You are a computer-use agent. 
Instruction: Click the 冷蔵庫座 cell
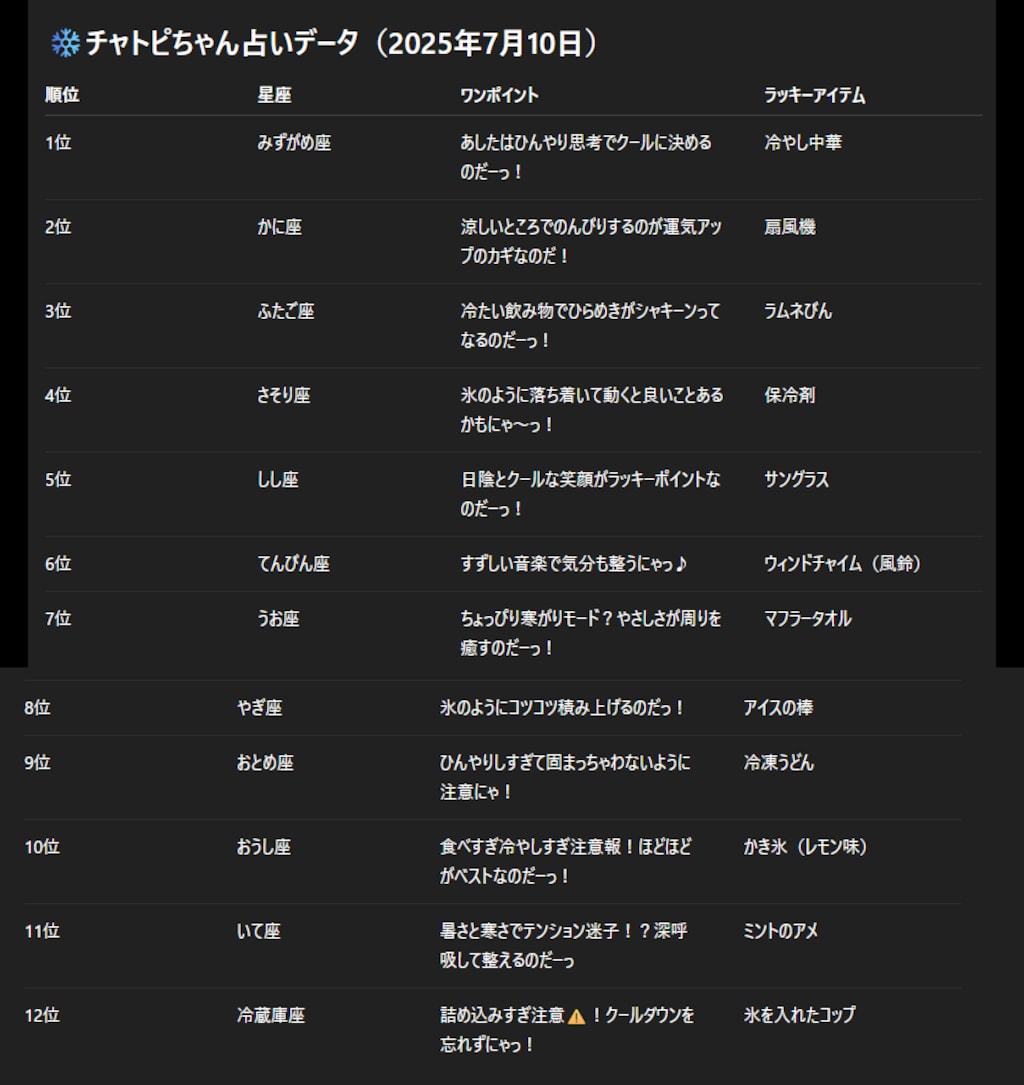tap(271, 1015)
